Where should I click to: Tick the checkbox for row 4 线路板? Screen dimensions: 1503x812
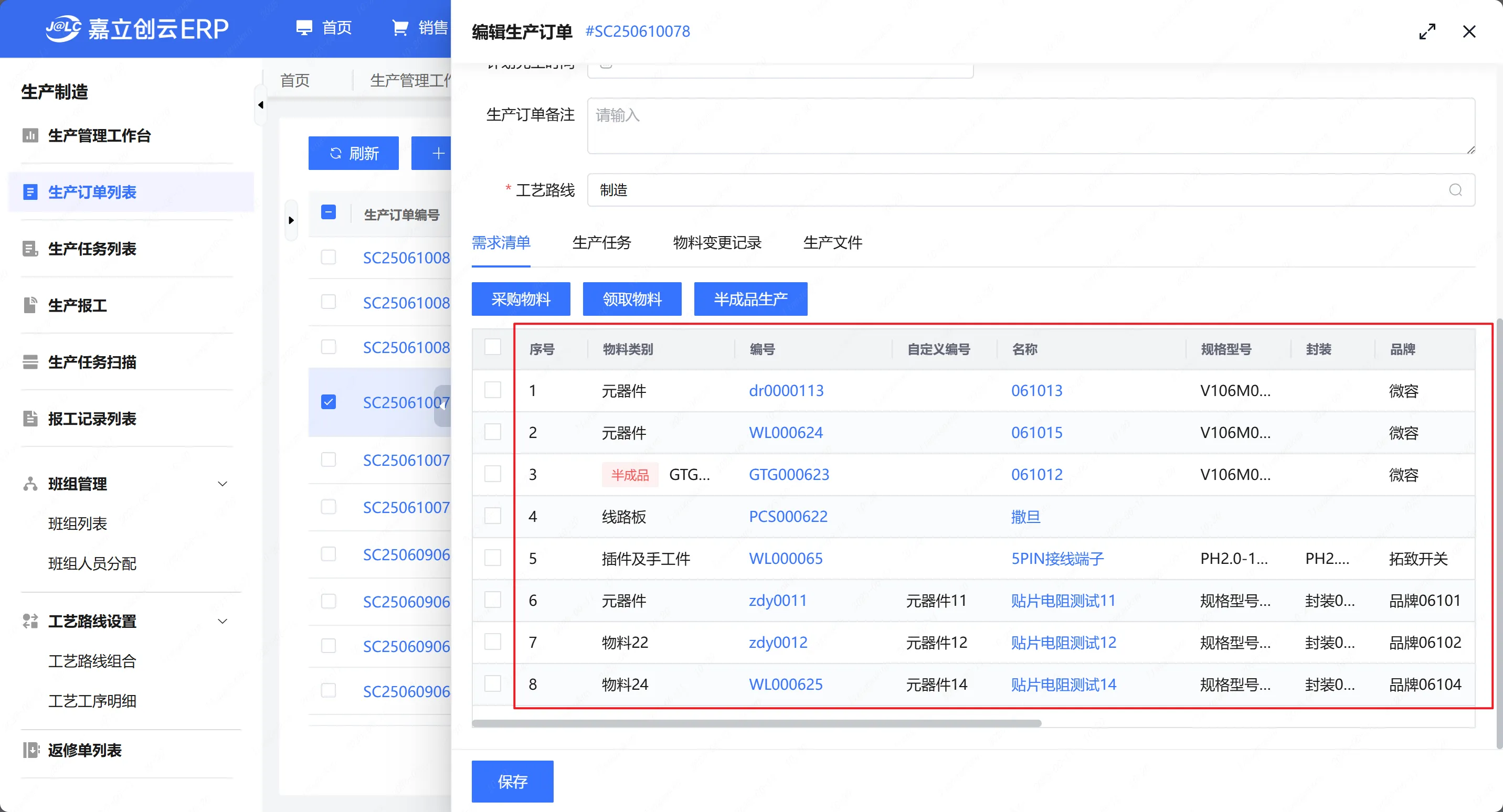point(492,516)
